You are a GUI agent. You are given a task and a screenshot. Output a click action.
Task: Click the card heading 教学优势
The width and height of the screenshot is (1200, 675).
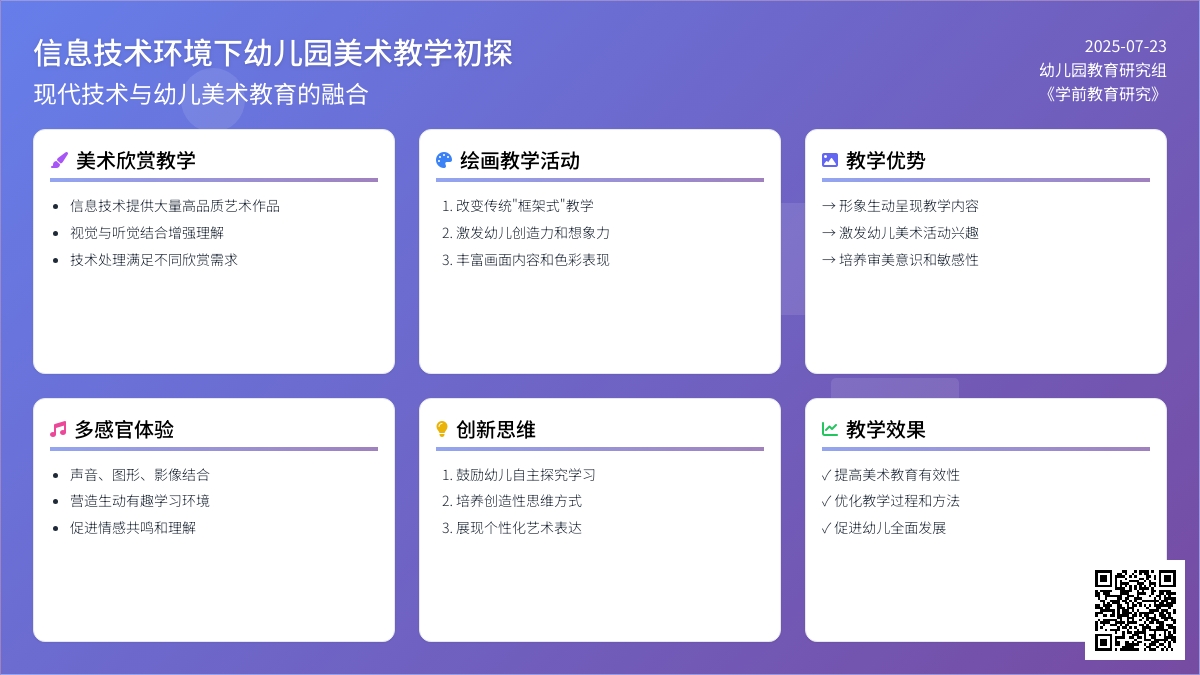point(886,160)
